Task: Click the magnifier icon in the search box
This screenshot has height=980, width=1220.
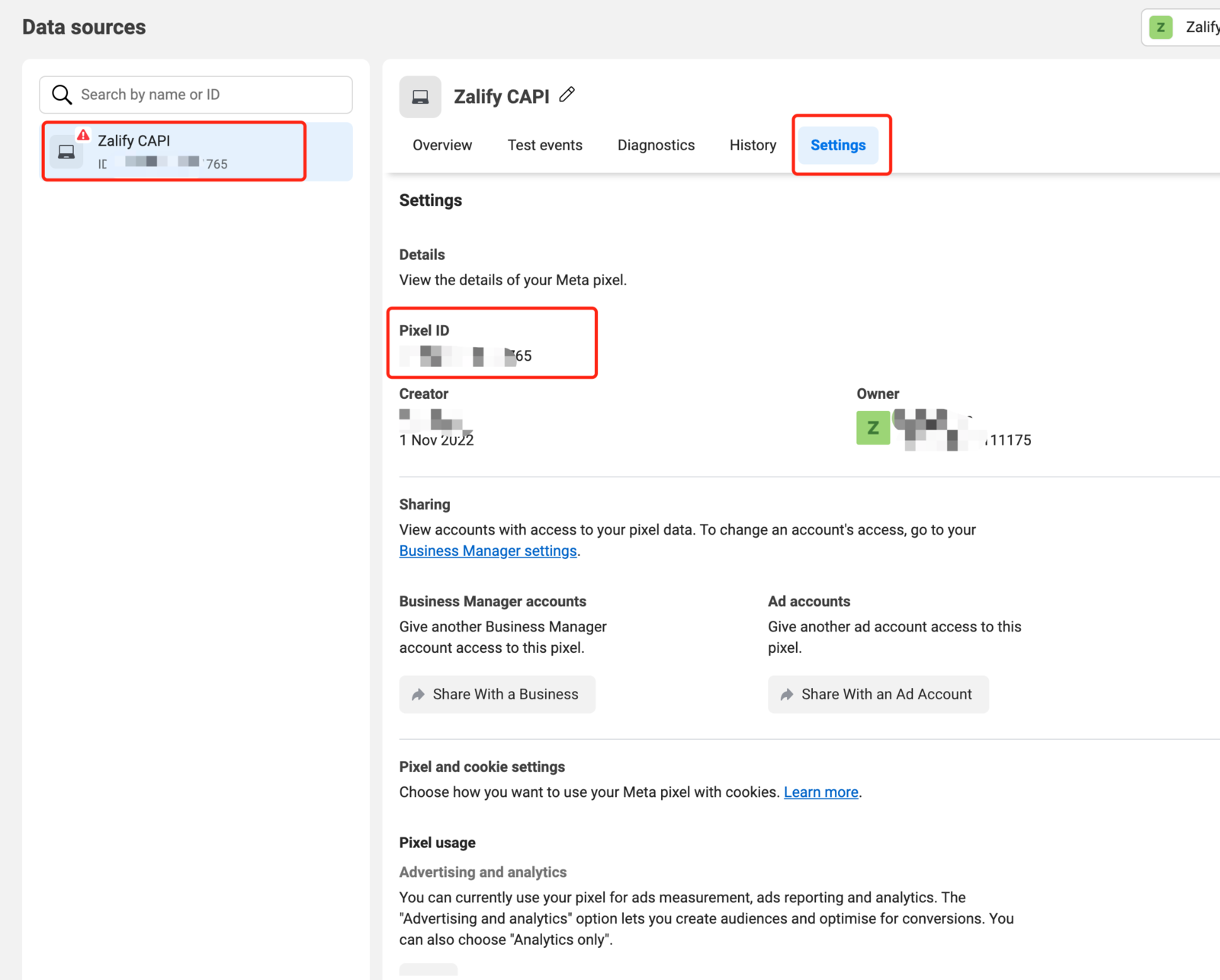Action: click(62, 95)
